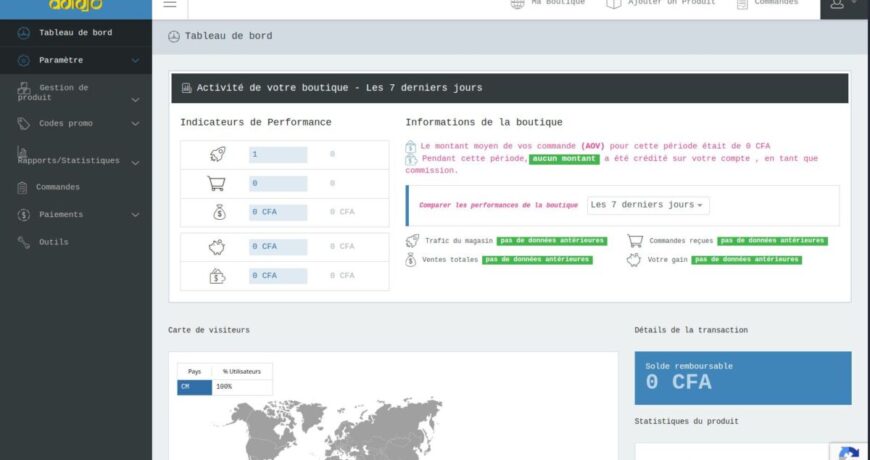The height and width of the screenshot is (460, 870).
Task: Click the hamburger menu toggle icon
Action: click(170, 4)
